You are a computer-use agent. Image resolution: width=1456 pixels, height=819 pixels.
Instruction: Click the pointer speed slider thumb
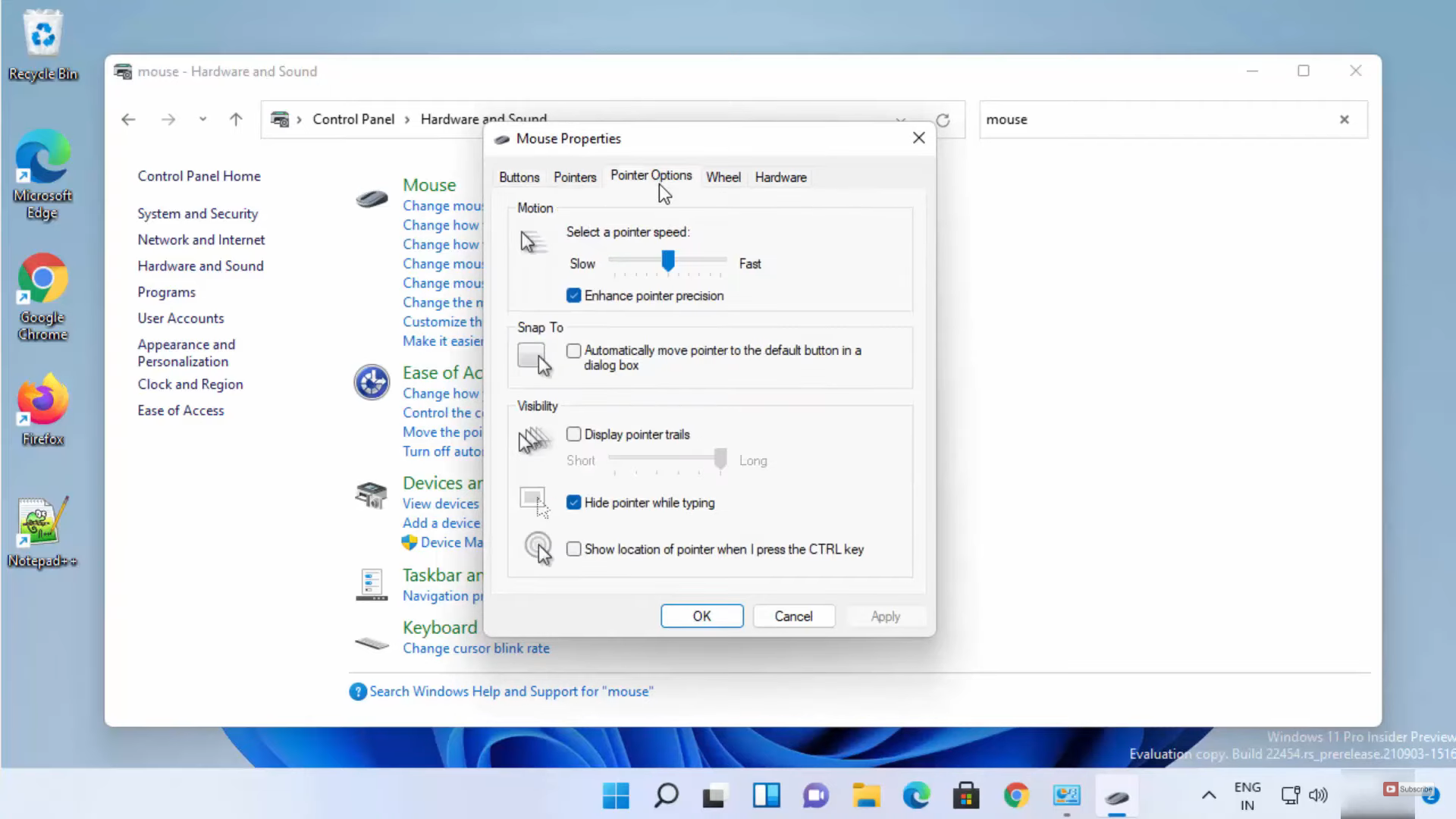[668, 261]
